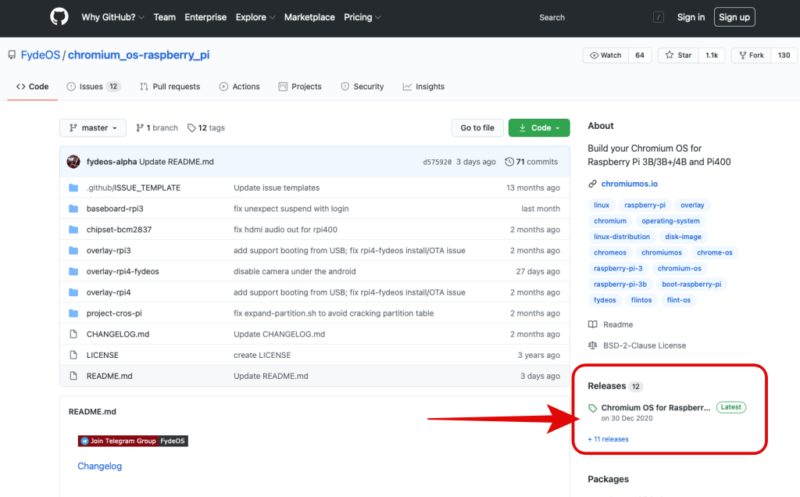Click the license scale icon

pyautogui.click(x=592, y=345)
